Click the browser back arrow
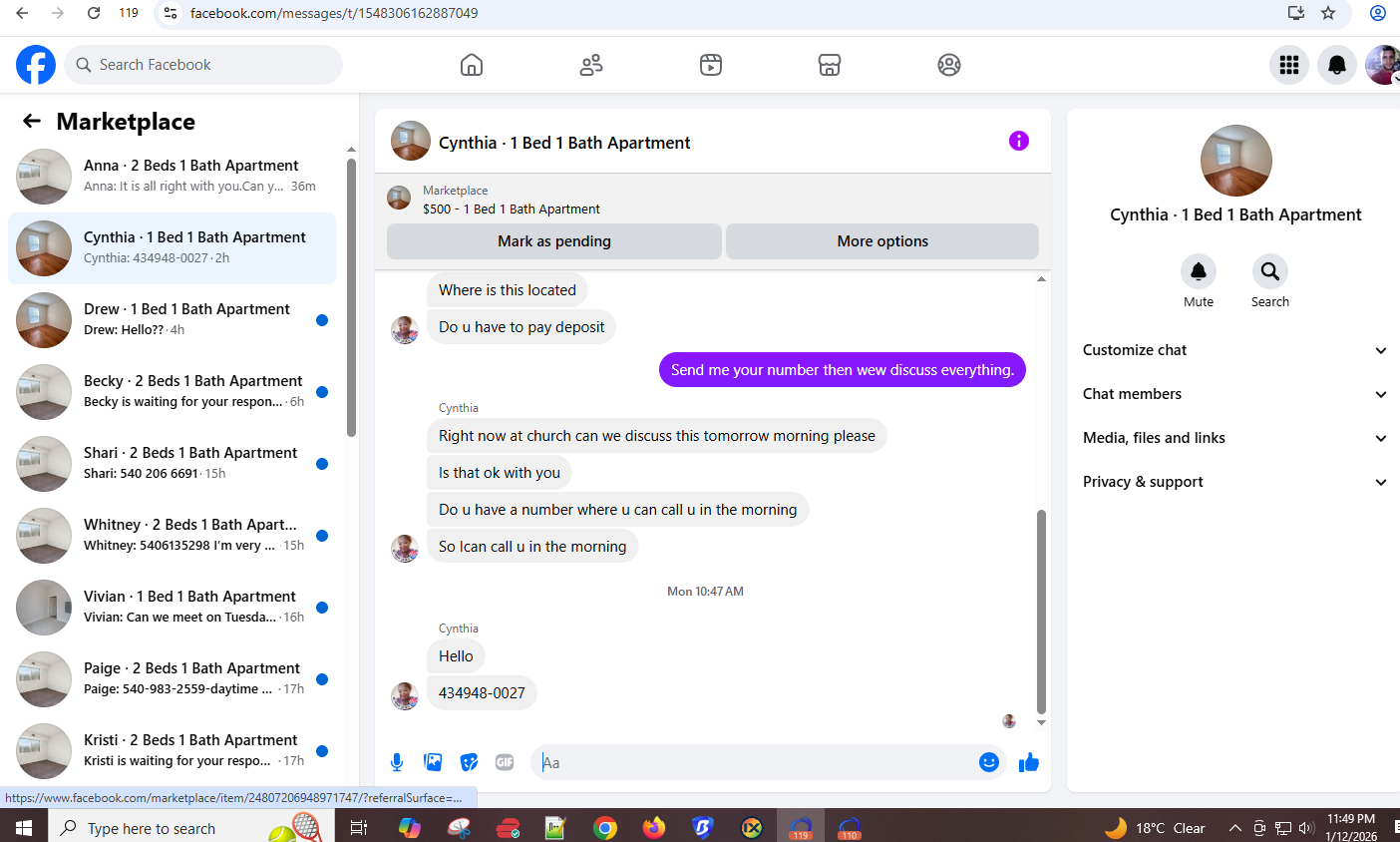Viewport: 1400px width, 842px height. [22, 13]
